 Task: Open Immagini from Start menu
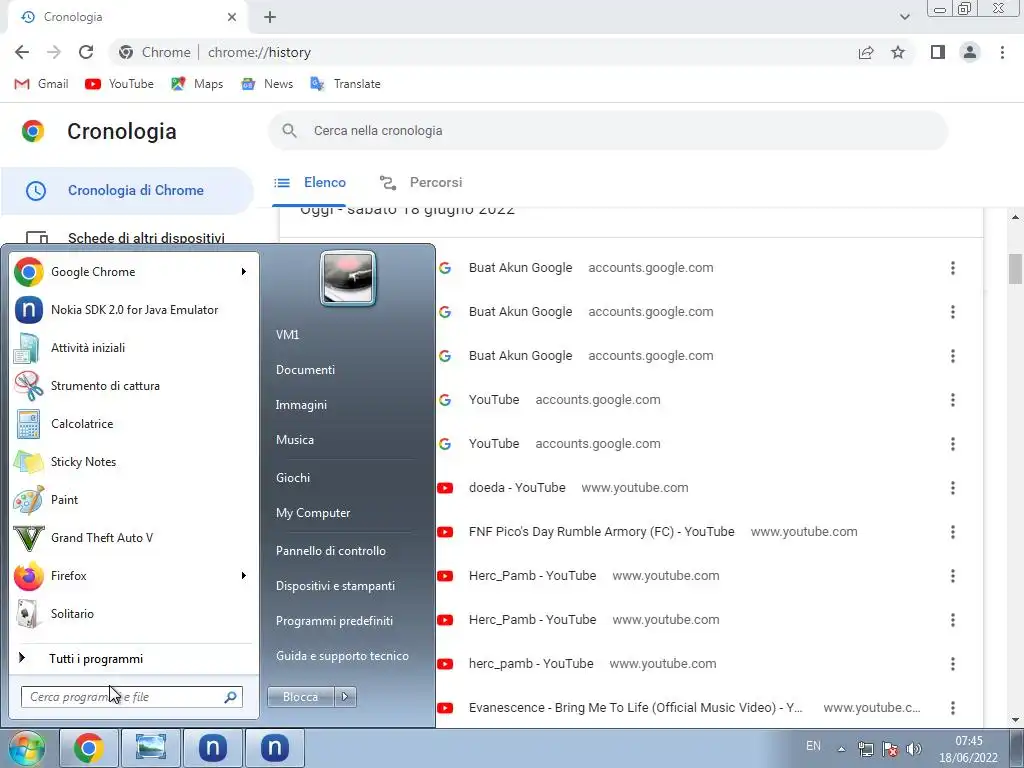[x=301, y=405]
